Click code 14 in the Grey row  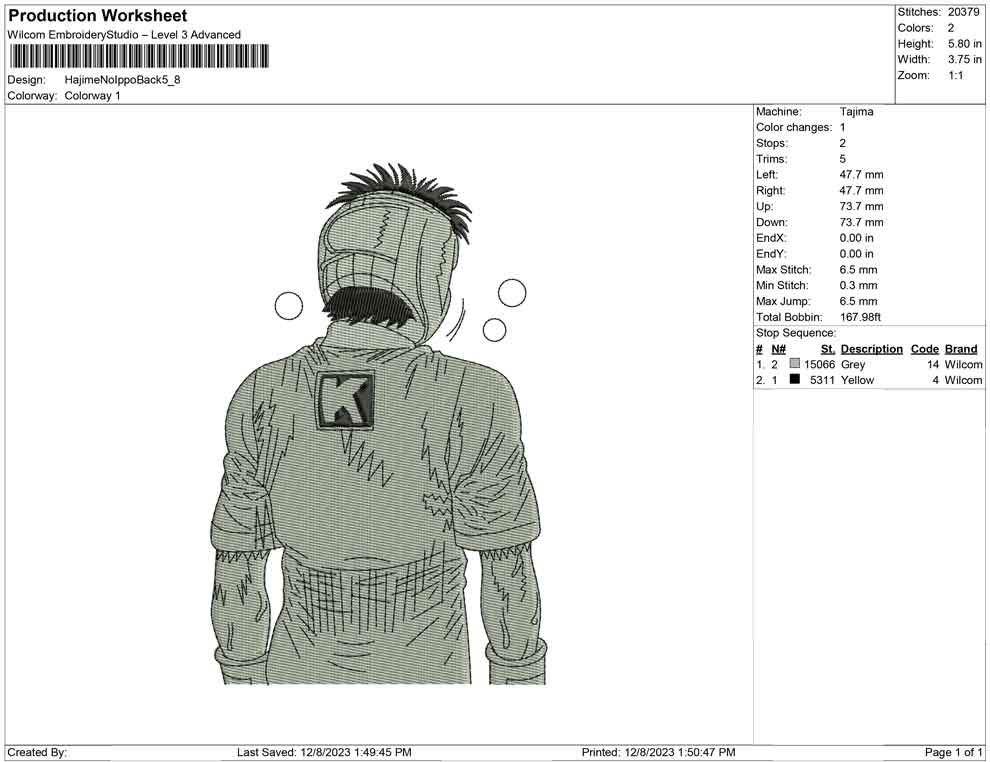[x=933, y=364]
